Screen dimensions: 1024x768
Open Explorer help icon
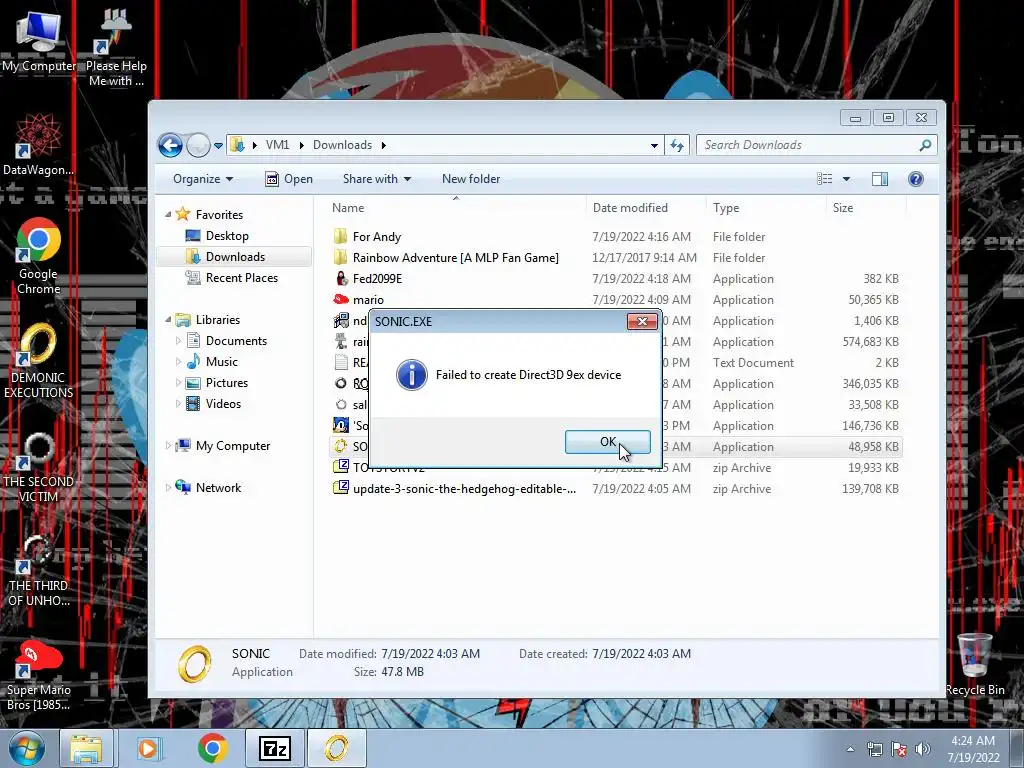(x=916, y=179)
